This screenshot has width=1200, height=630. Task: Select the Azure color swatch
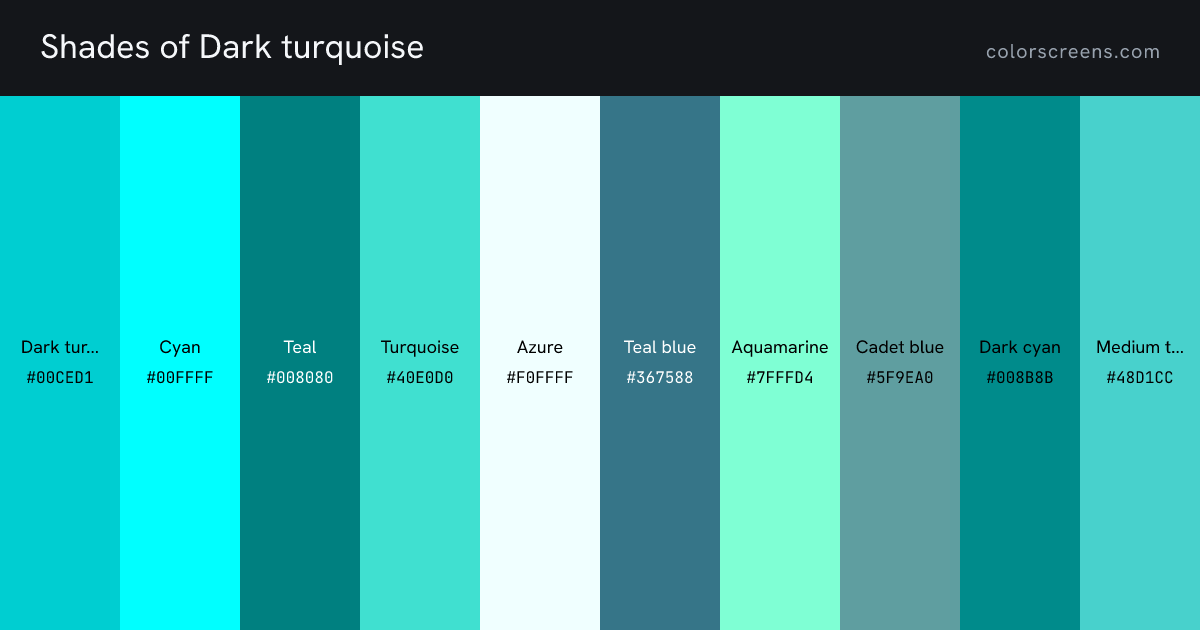540,363
